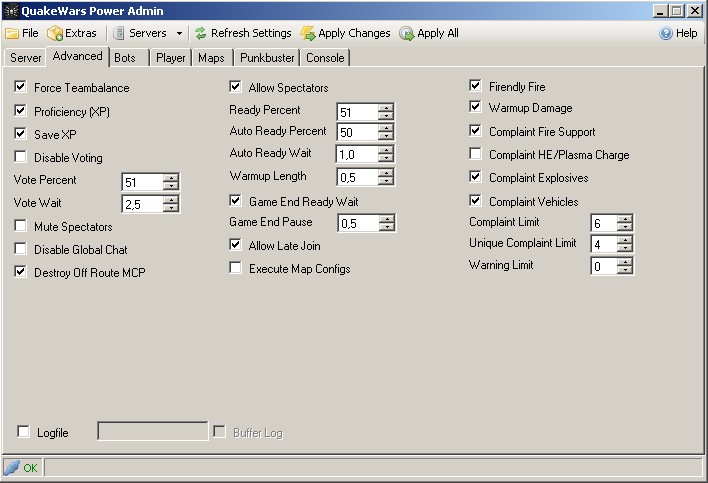Click the Refresh Settings arrows icon
Screen dimensions: 708x483
[200, 33]
